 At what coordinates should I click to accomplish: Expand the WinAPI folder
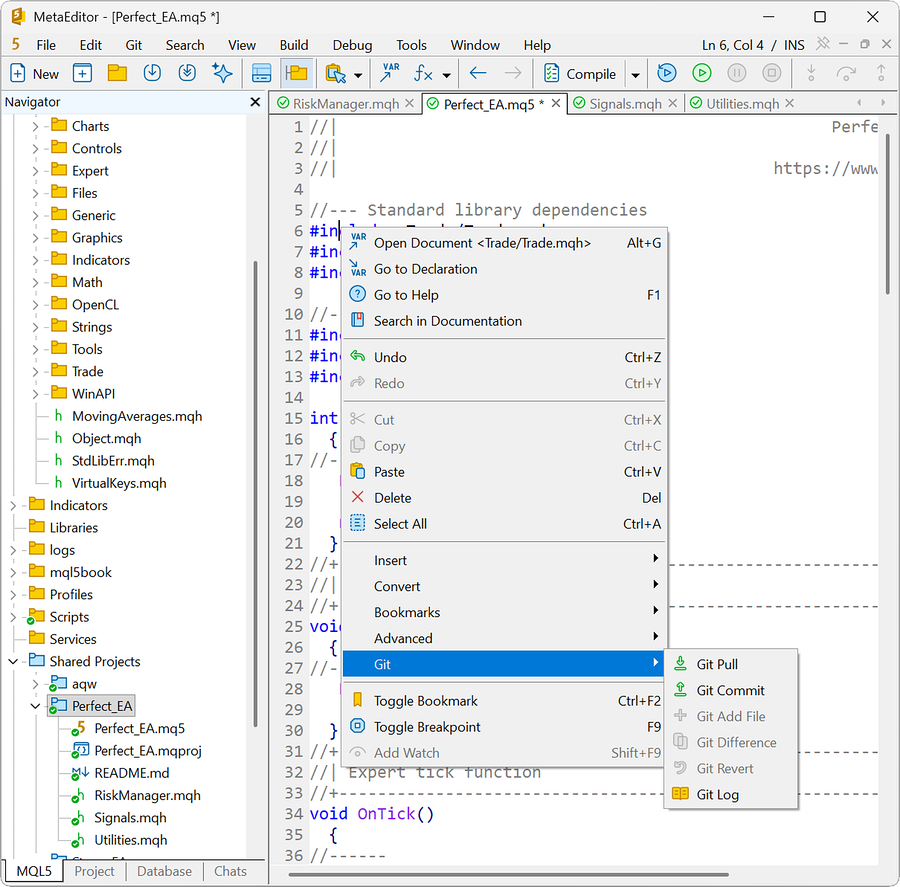[x=36, y=394]
